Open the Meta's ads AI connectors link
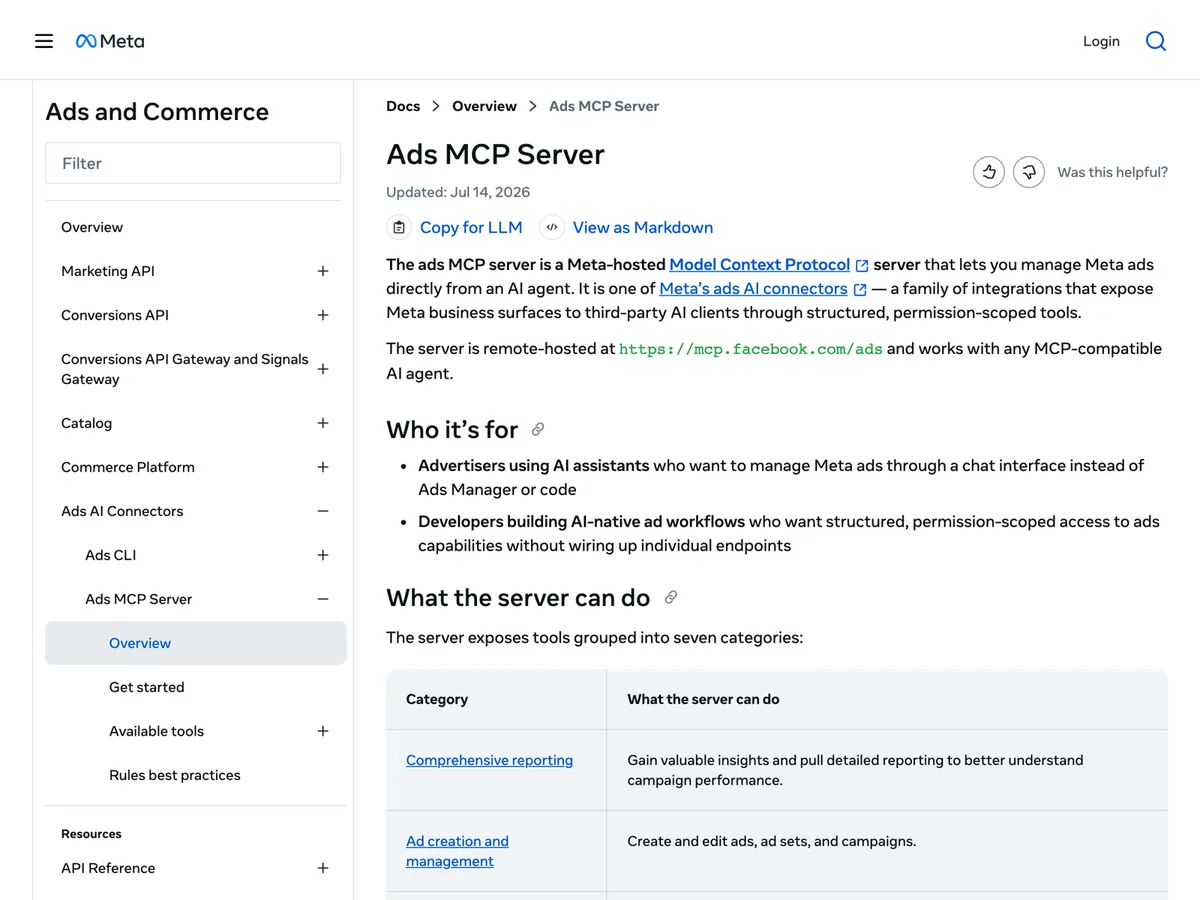This screenshot has width=1200, height=900. coord(753,288)
